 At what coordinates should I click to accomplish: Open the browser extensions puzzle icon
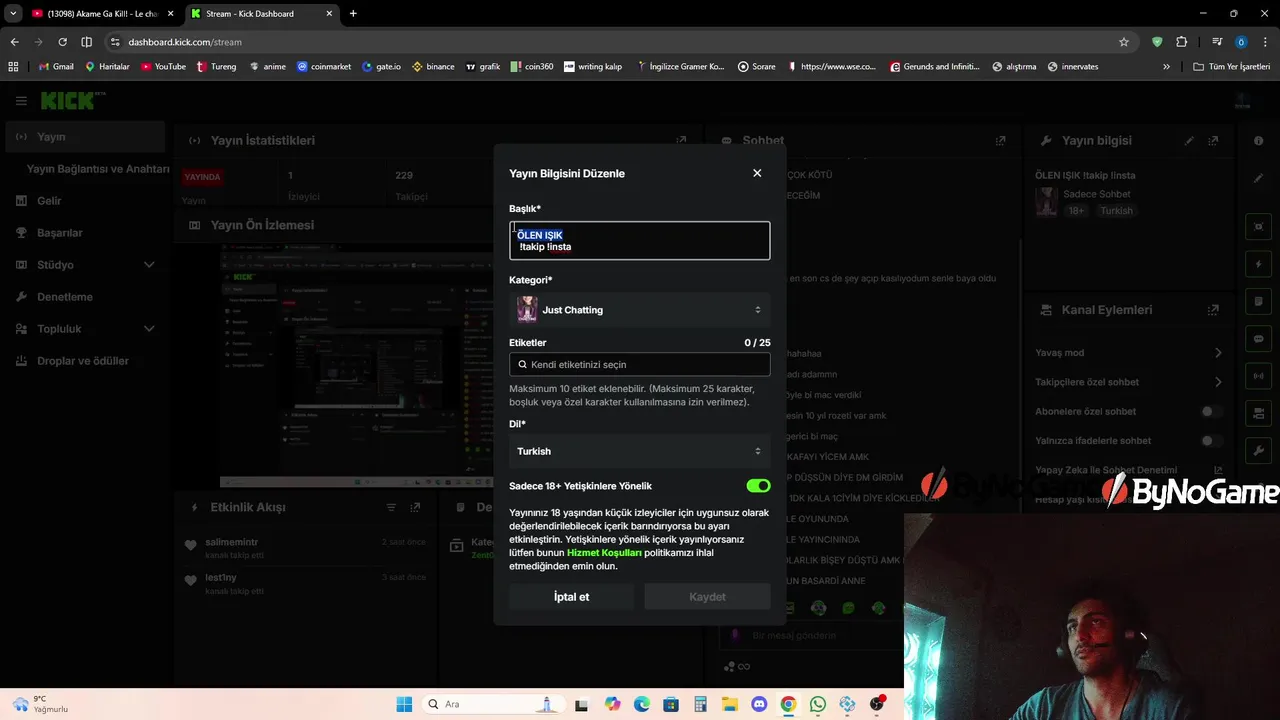coord(1182,42)
